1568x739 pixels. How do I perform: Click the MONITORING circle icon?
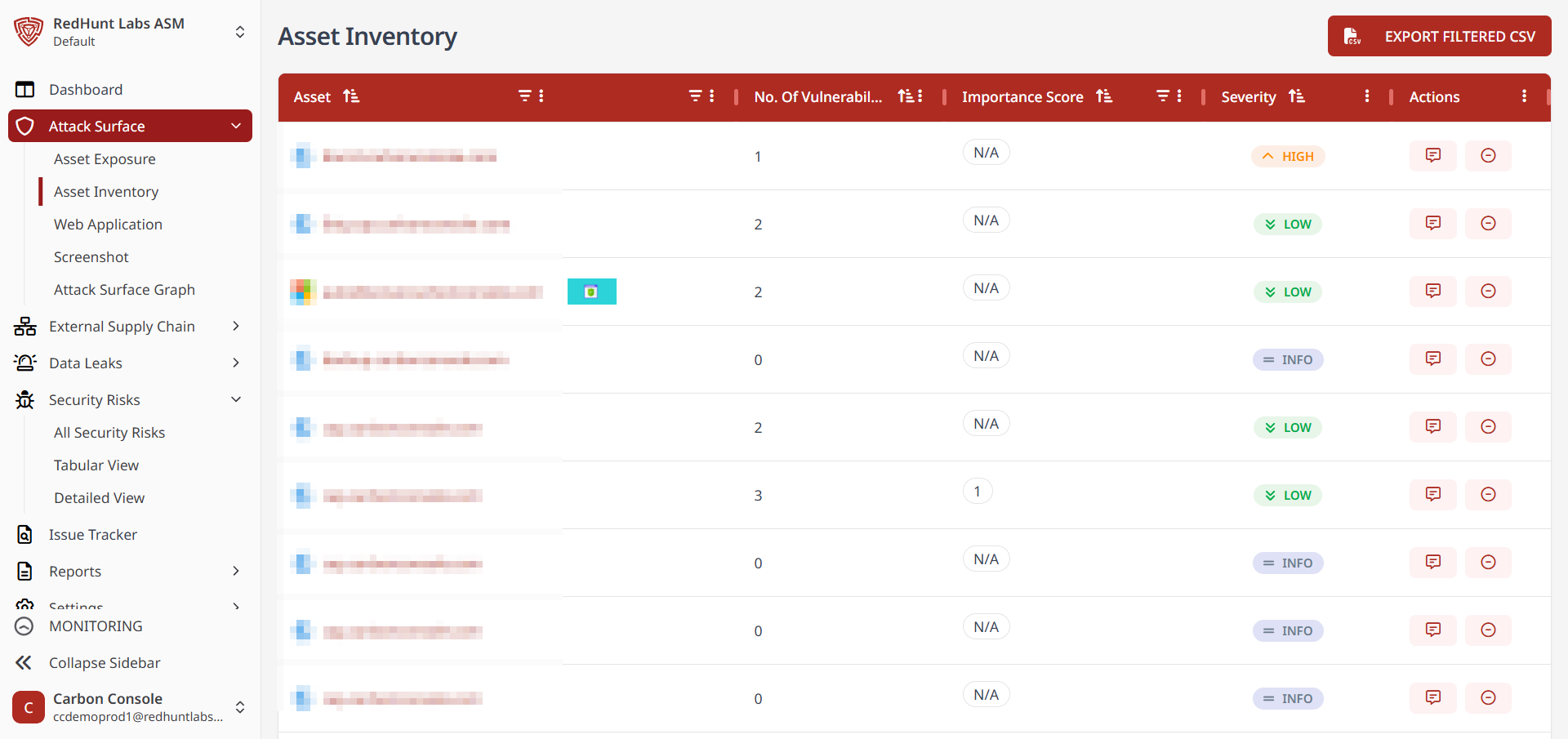pos(24,626)
